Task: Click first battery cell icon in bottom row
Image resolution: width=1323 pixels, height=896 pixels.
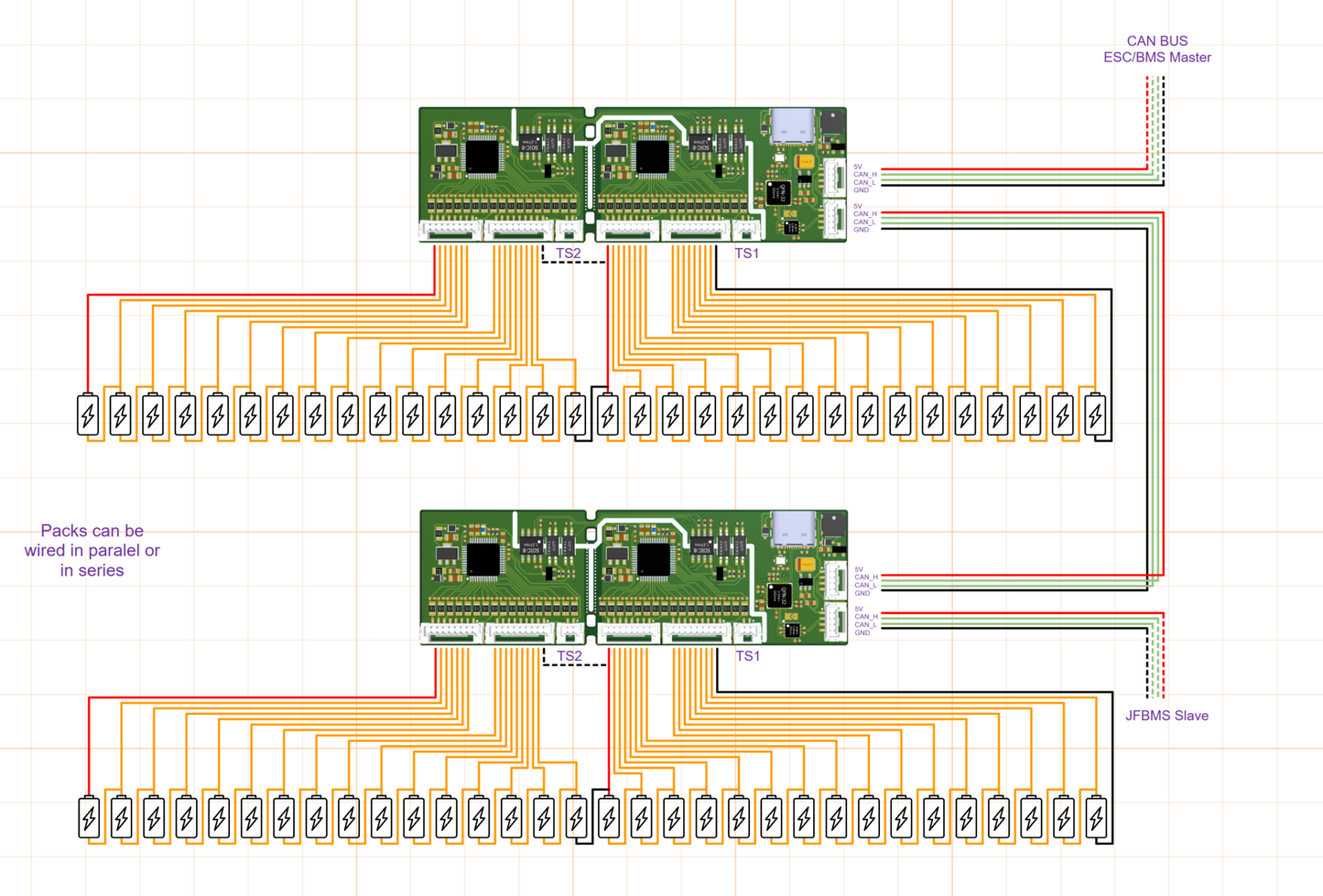Action: coord(89,816)
